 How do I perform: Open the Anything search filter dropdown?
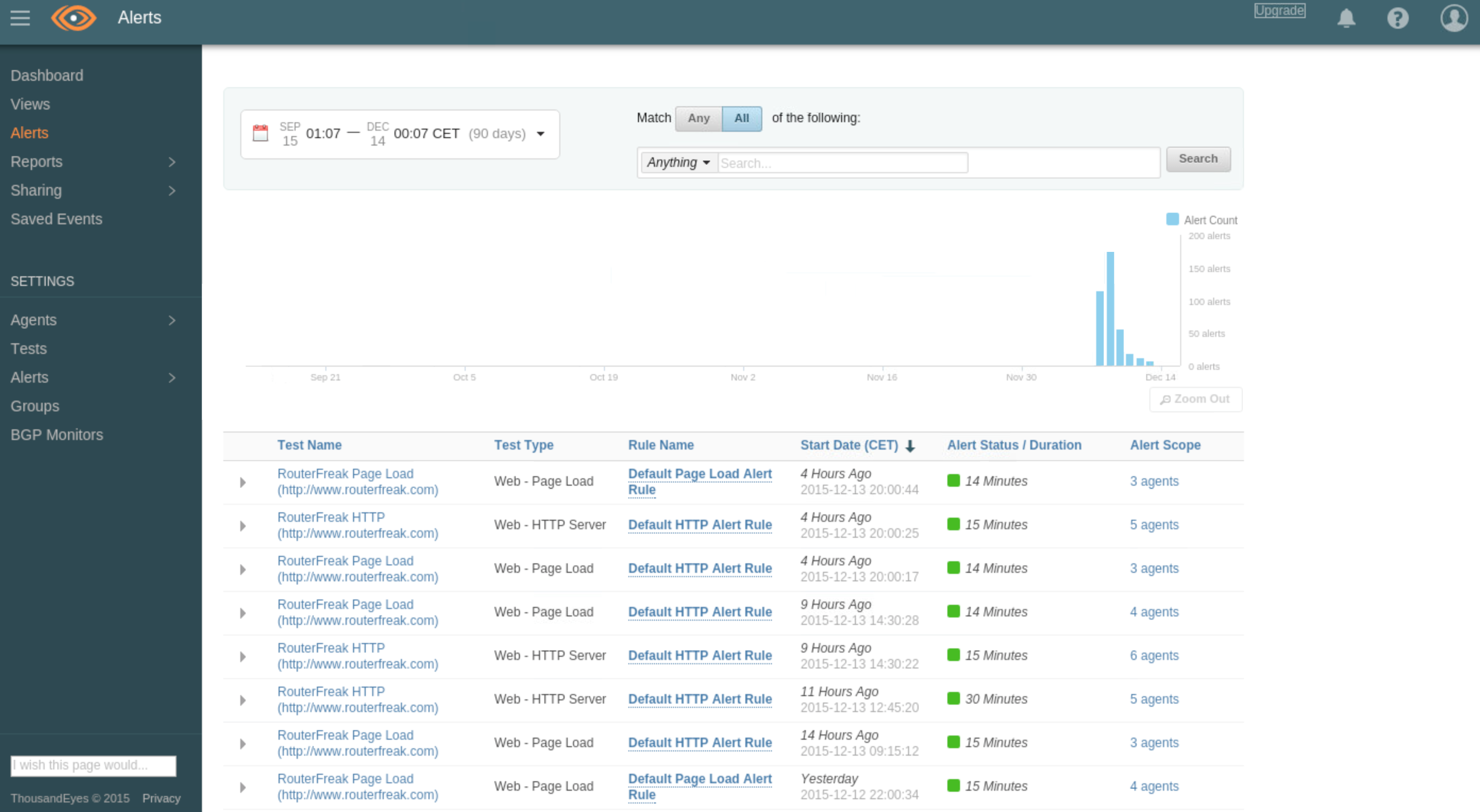tap(678, 163)
